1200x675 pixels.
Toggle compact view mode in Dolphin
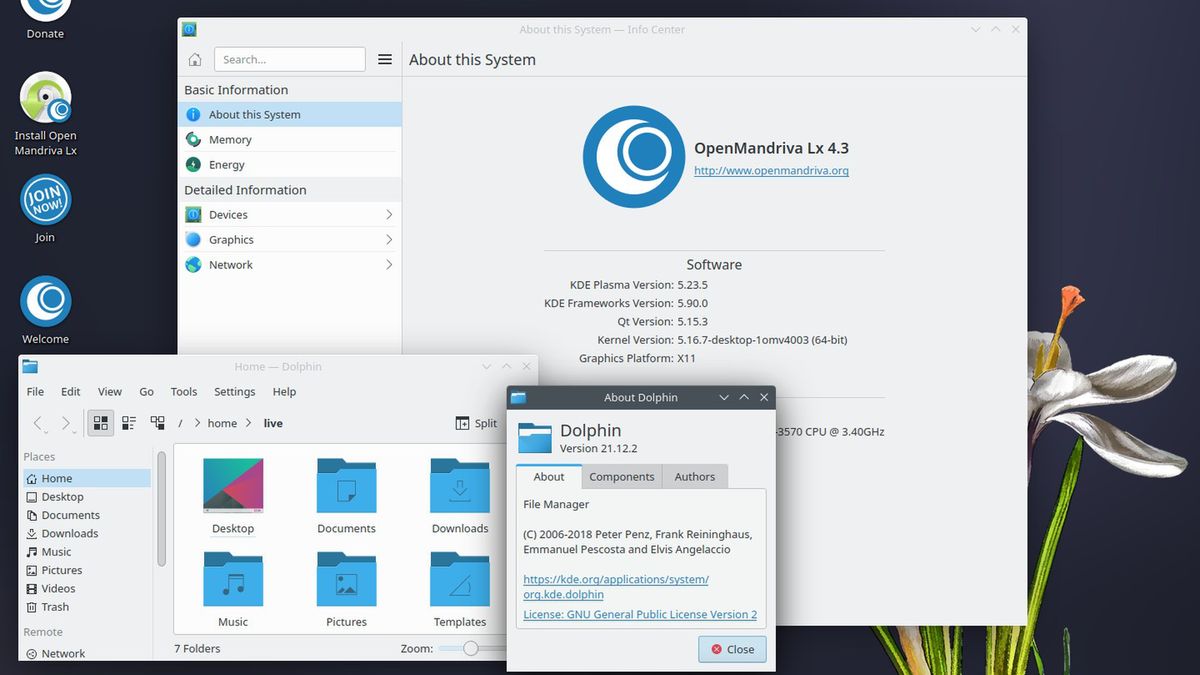coord(129,423)
